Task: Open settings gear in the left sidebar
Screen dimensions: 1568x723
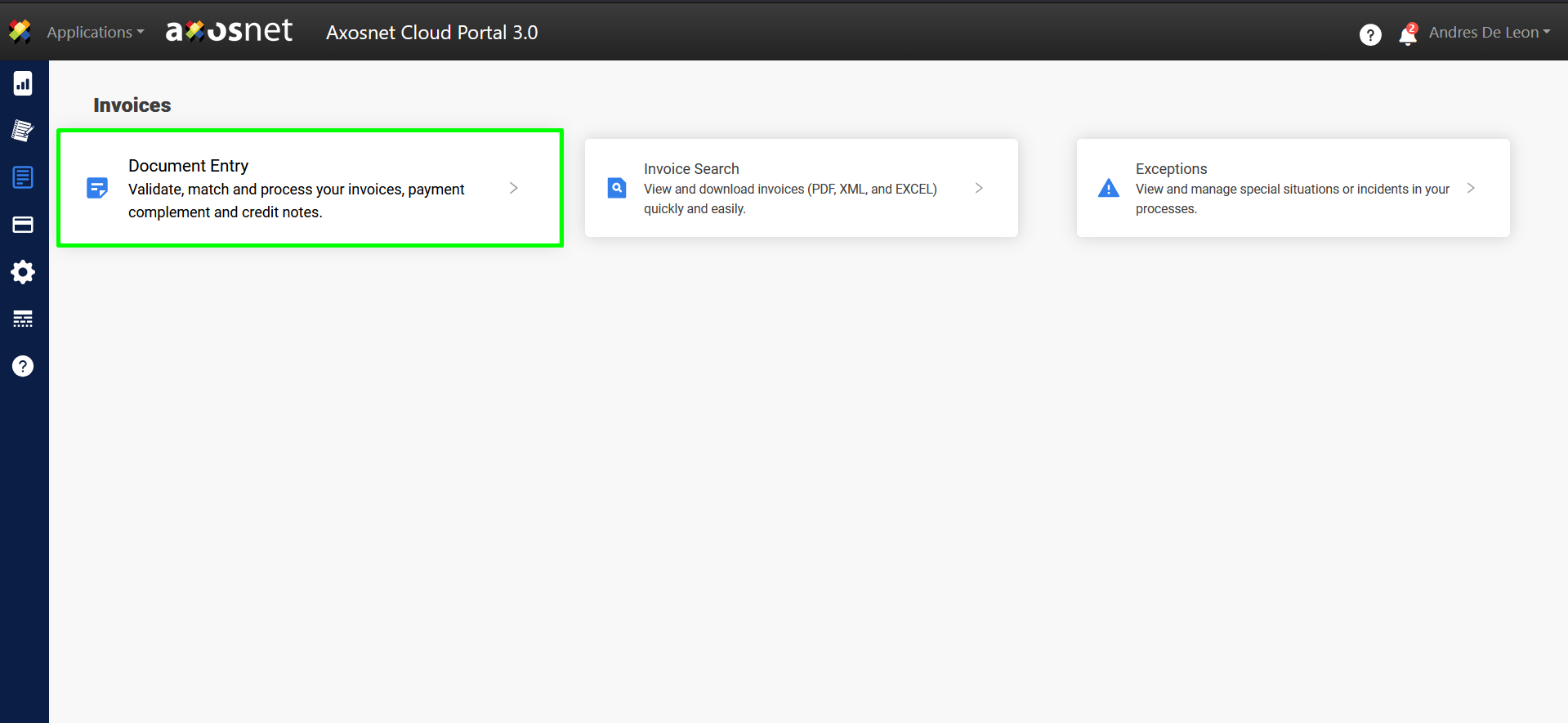Action: 23,272
